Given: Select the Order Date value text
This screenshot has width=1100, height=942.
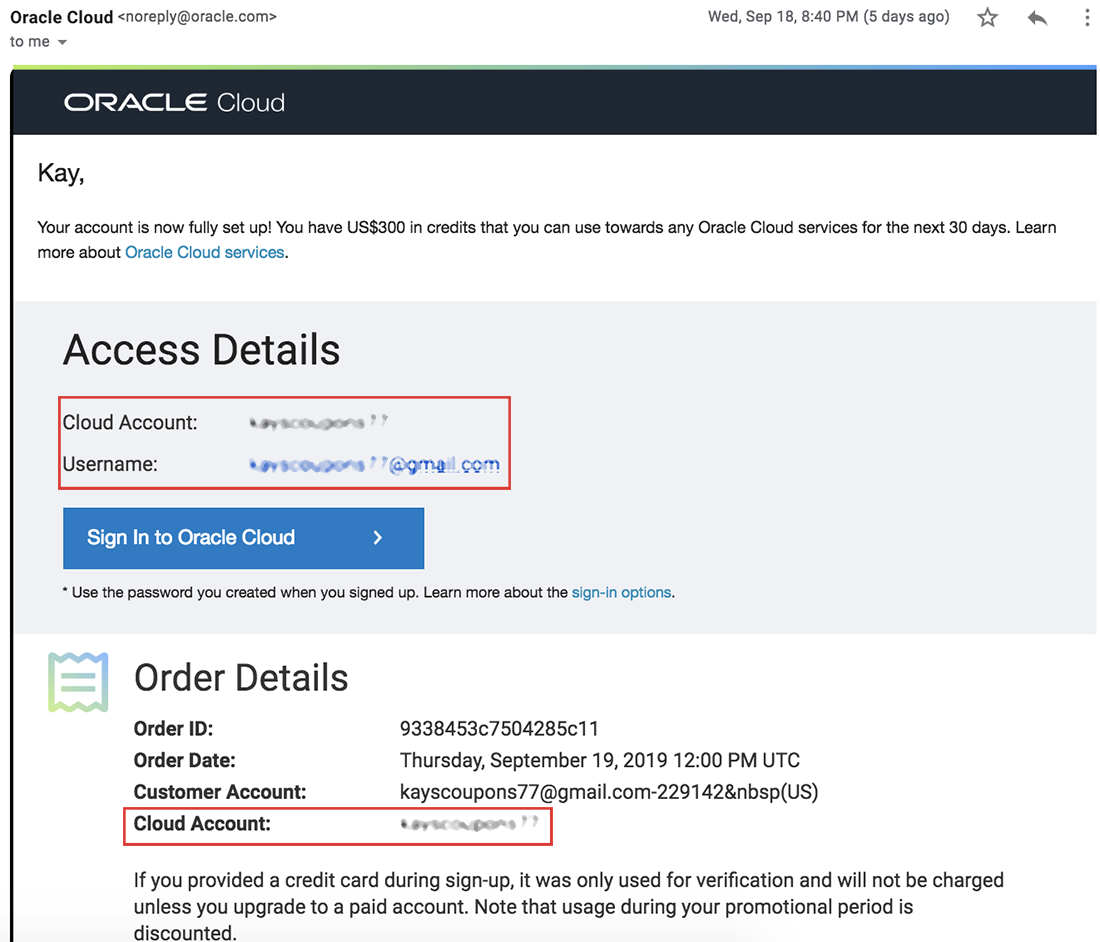Looking at the screenshot, I should pos(600,760).
